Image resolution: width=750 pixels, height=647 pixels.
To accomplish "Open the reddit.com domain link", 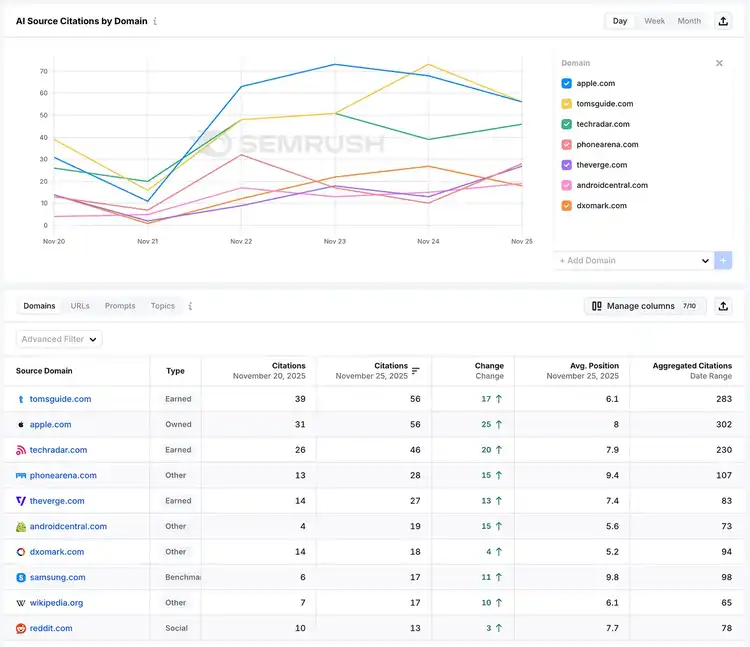I will 51,628.
